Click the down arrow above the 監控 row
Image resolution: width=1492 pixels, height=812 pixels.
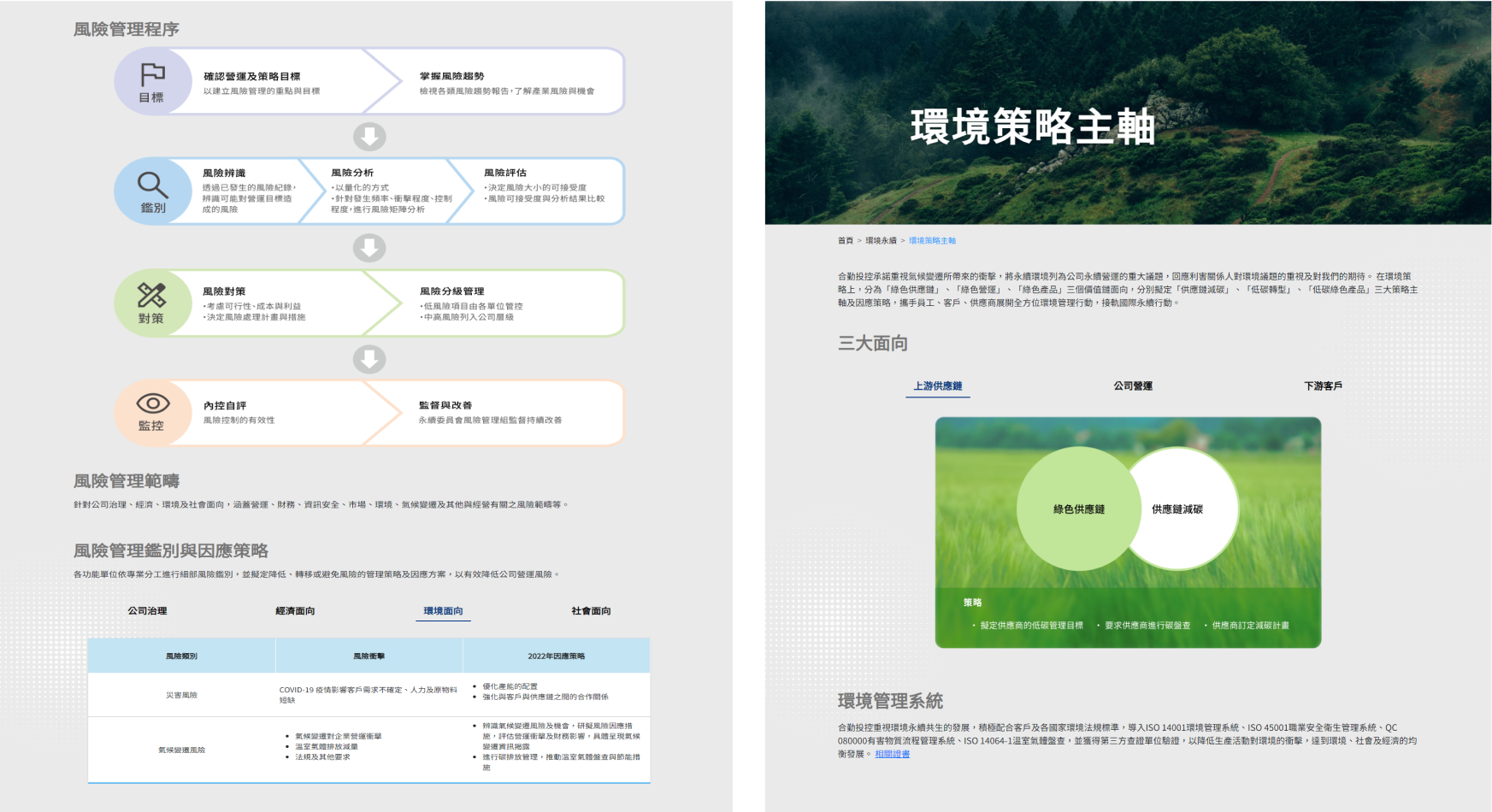coord(369,359)
